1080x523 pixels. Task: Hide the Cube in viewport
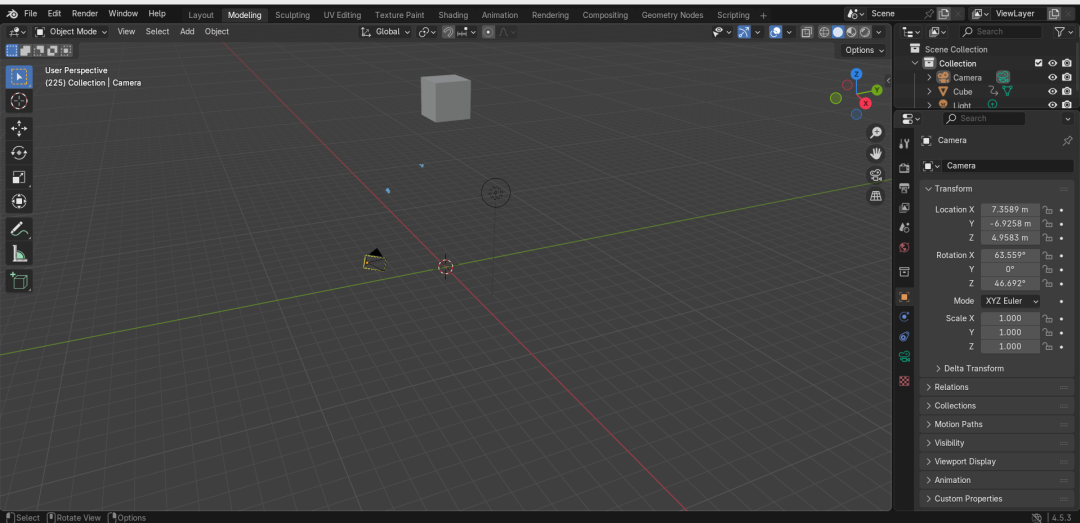1052,91
